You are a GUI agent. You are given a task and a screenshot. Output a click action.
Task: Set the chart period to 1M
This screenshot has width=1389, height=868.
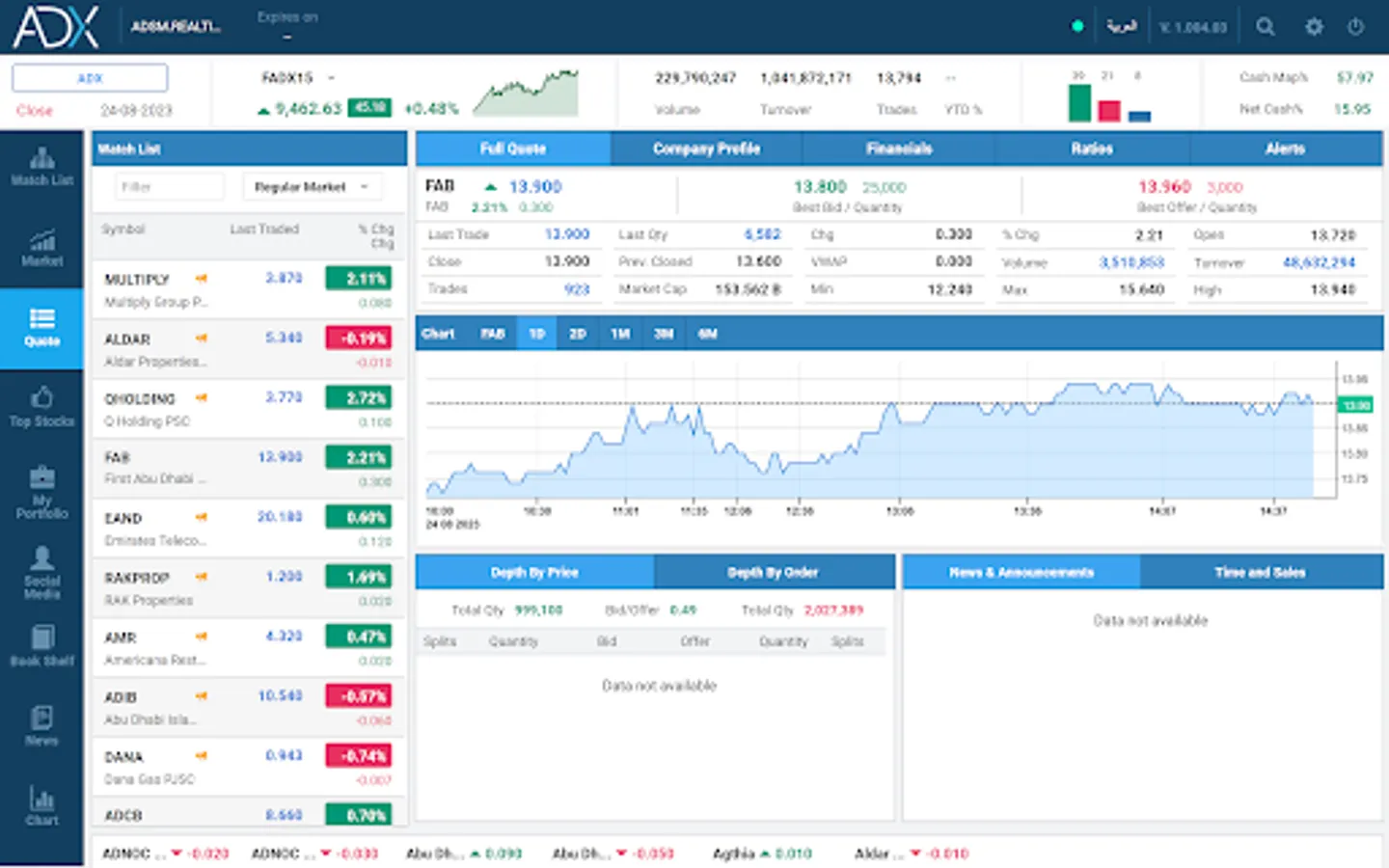click(x=620, y=334)
